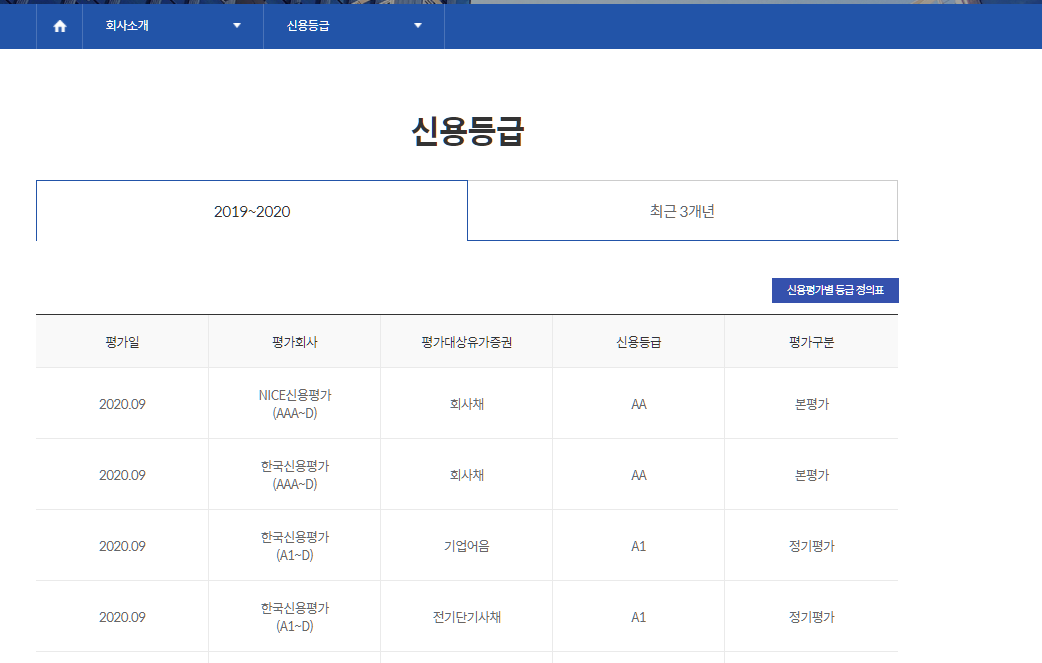Viewport: 1042px width, 663px height.
Task: Click 본평가 in the 한국신용평가 (AAA~D) row
Action: click(811, 475)
